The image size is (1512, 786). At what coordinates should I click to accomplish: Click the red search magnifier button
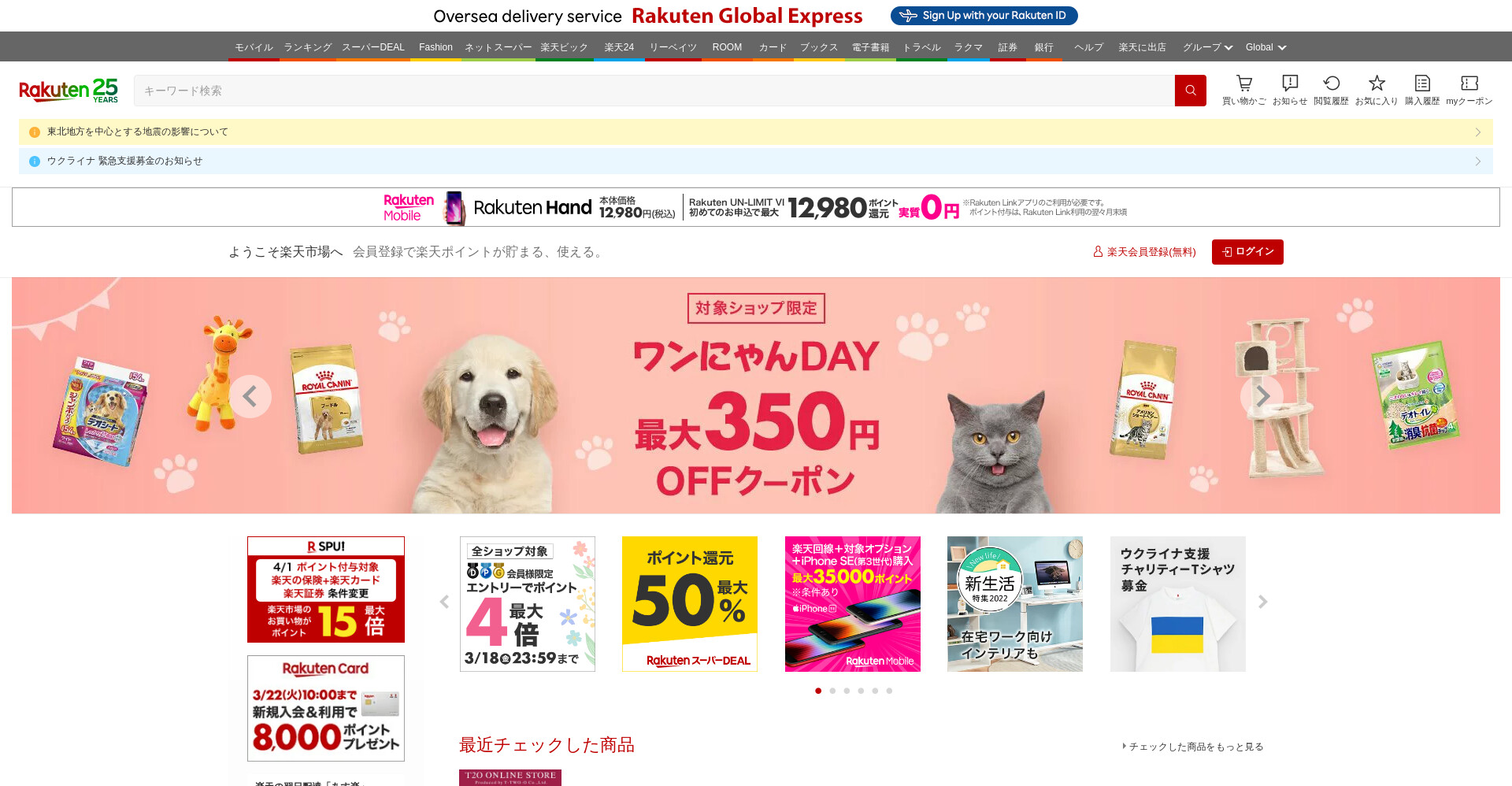pyautogui.click(x=1190, y=91)
